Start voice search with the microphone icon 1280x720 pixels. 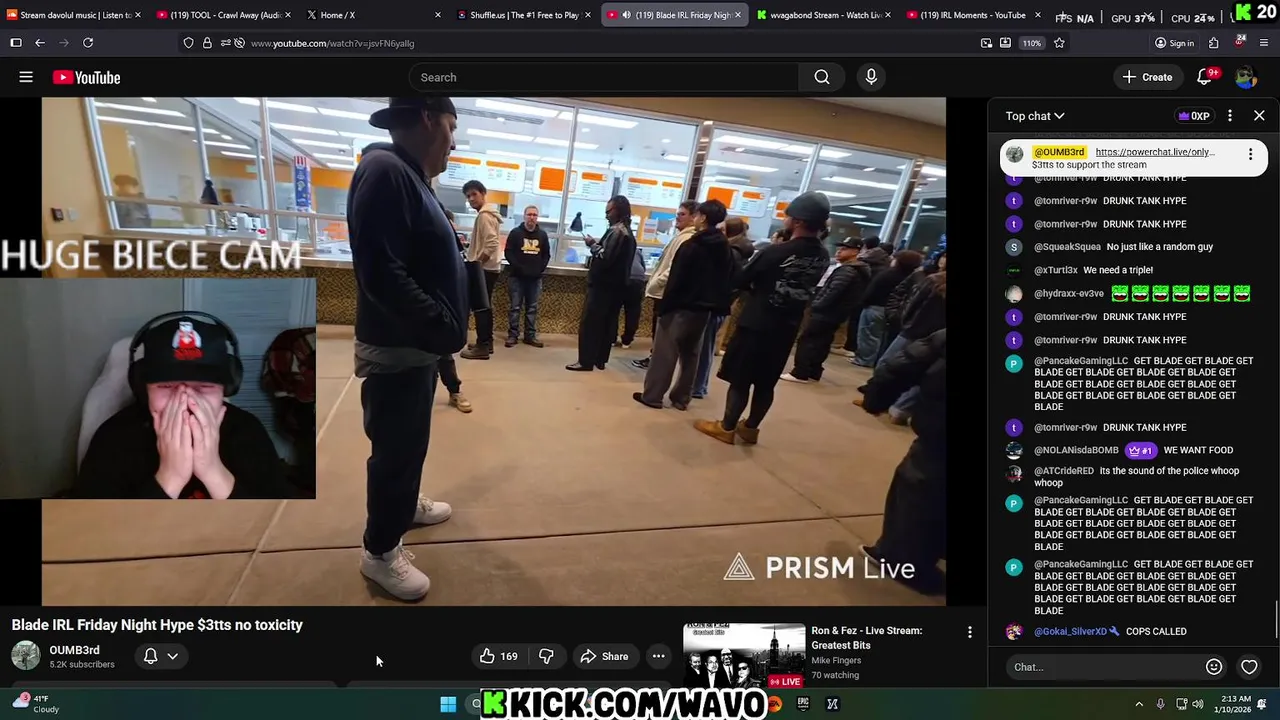(871, 77)
